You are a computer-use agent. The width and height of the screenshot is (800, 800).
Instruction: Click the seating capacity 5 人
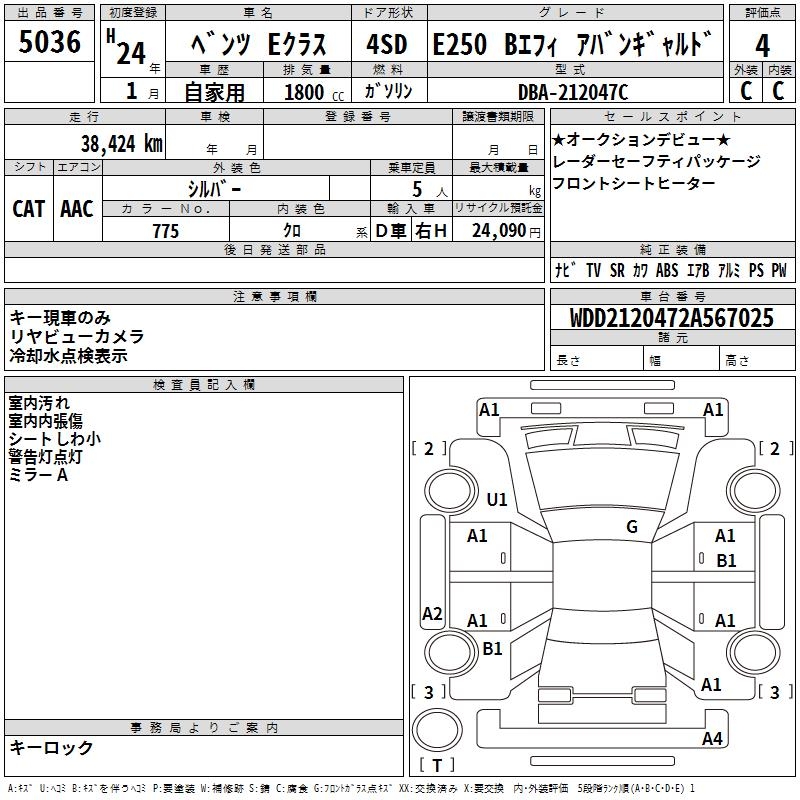[430, 190]
